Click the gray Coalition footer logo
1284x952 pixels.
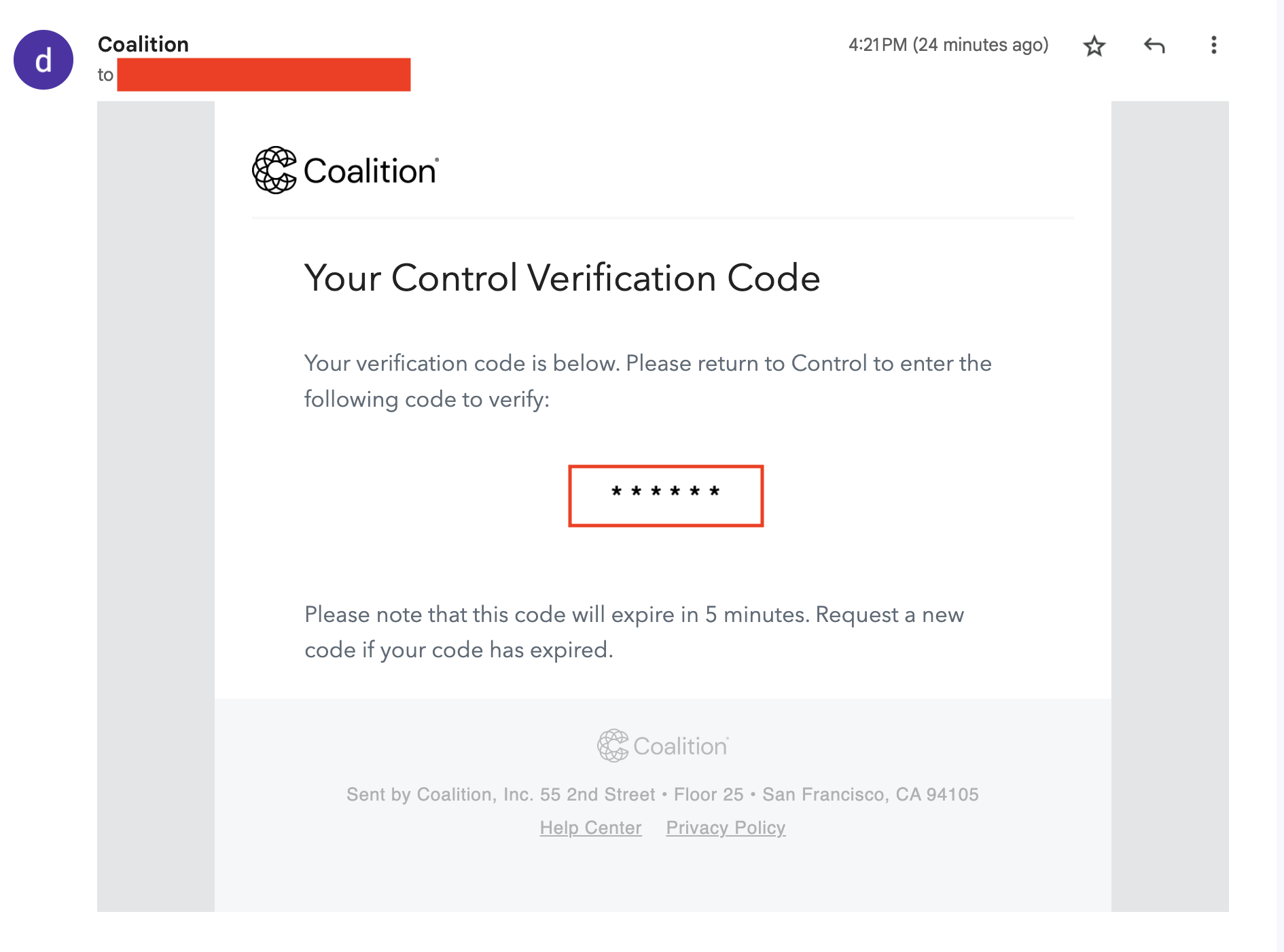[x=663, y=746]
